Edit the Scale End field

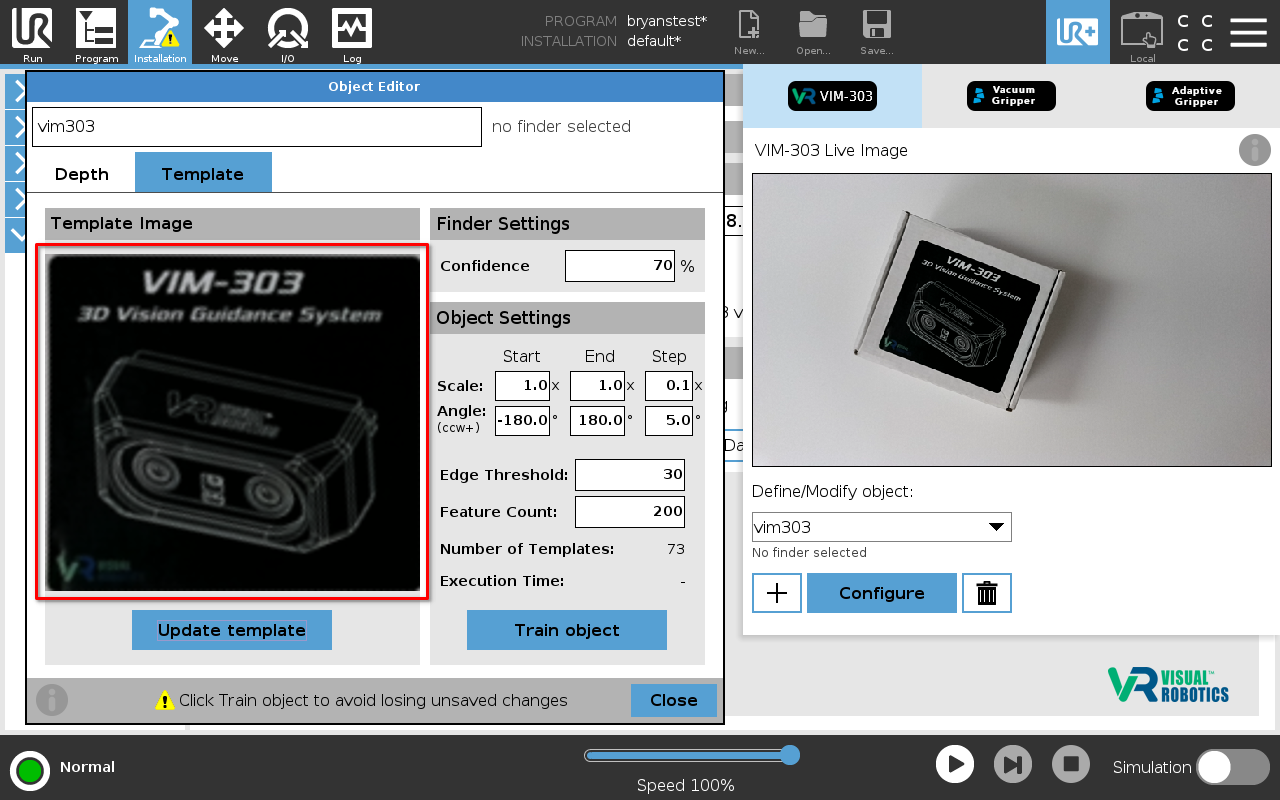(x=597, y=386)
